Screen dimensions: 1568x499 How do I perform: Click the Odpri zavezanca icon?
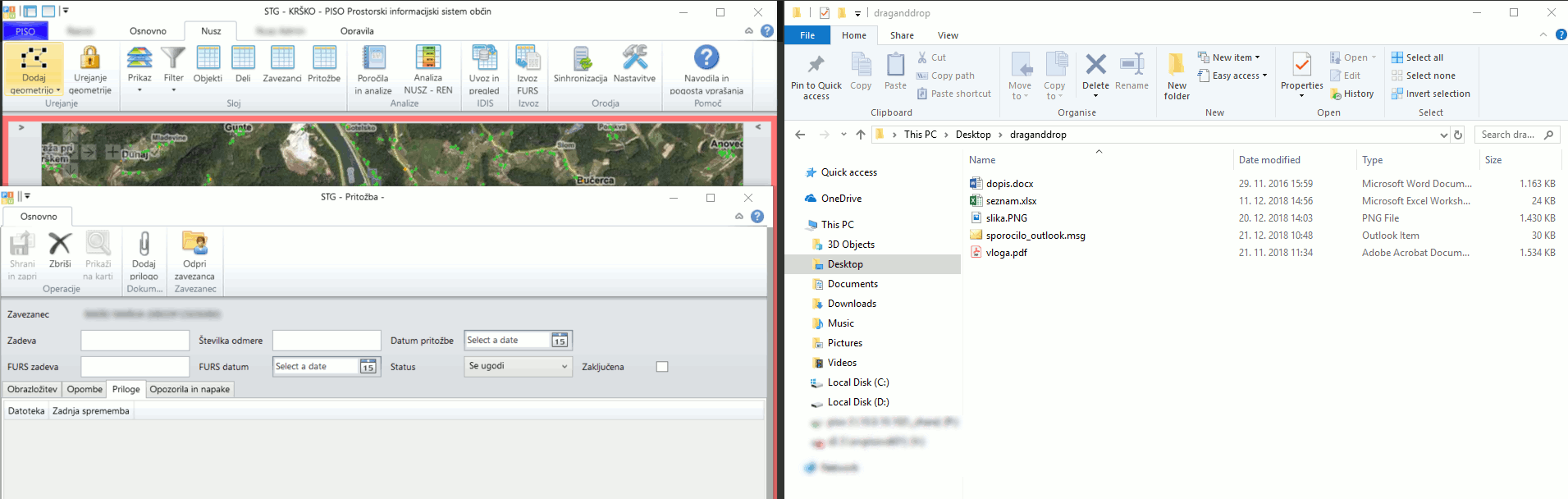click(x=194, y=245)
